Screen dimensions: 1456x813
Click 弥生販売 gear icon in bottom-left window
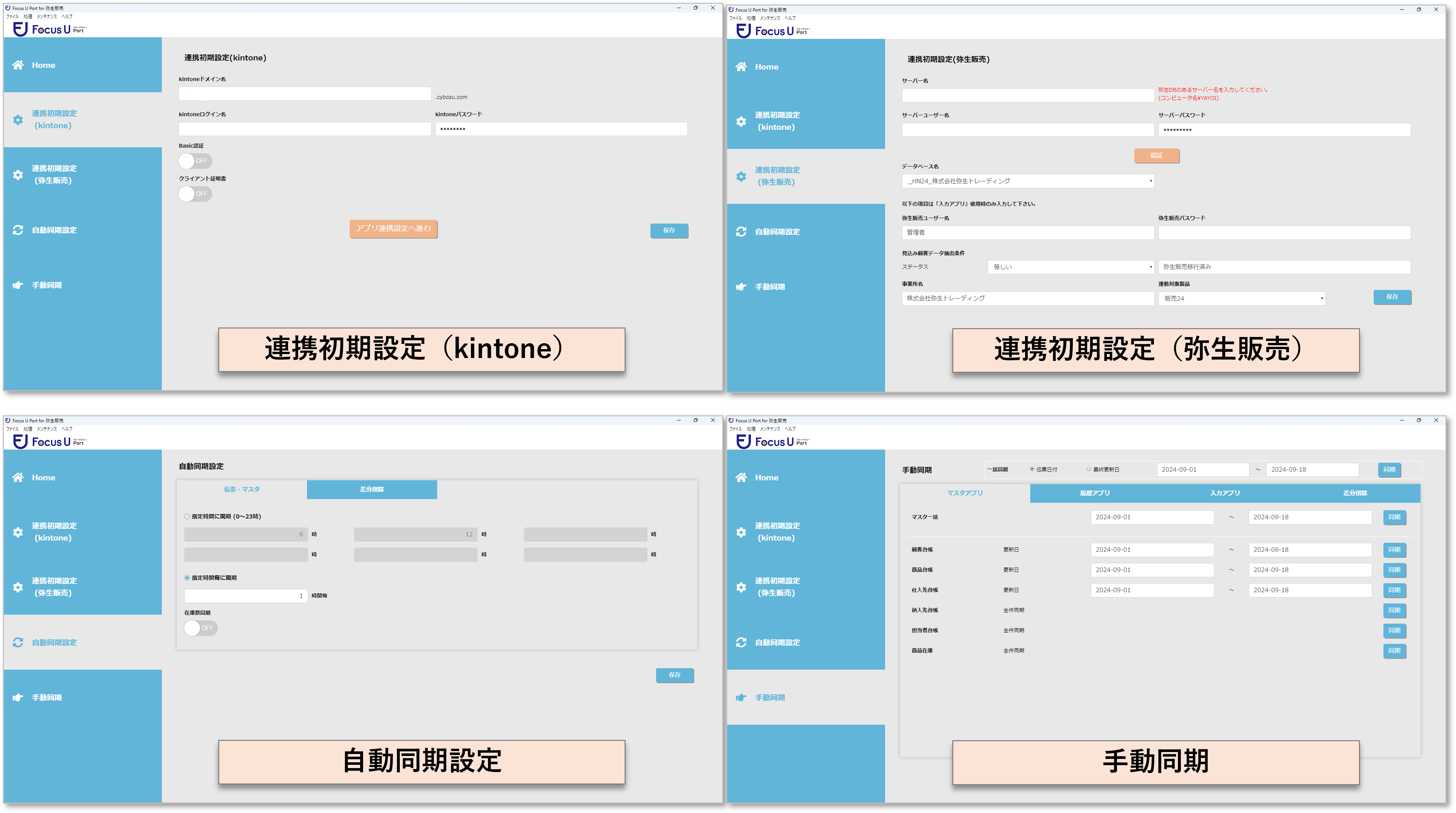point(18,587)
